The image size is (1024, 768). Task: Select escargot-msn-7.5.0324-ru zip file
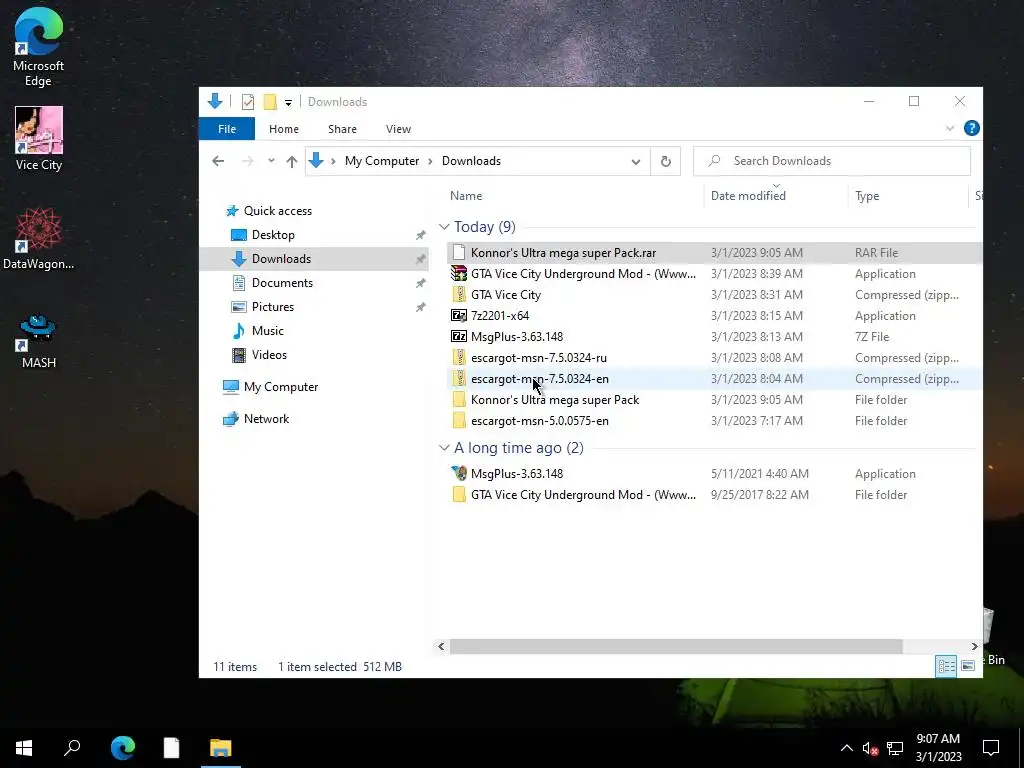[714, 358]
